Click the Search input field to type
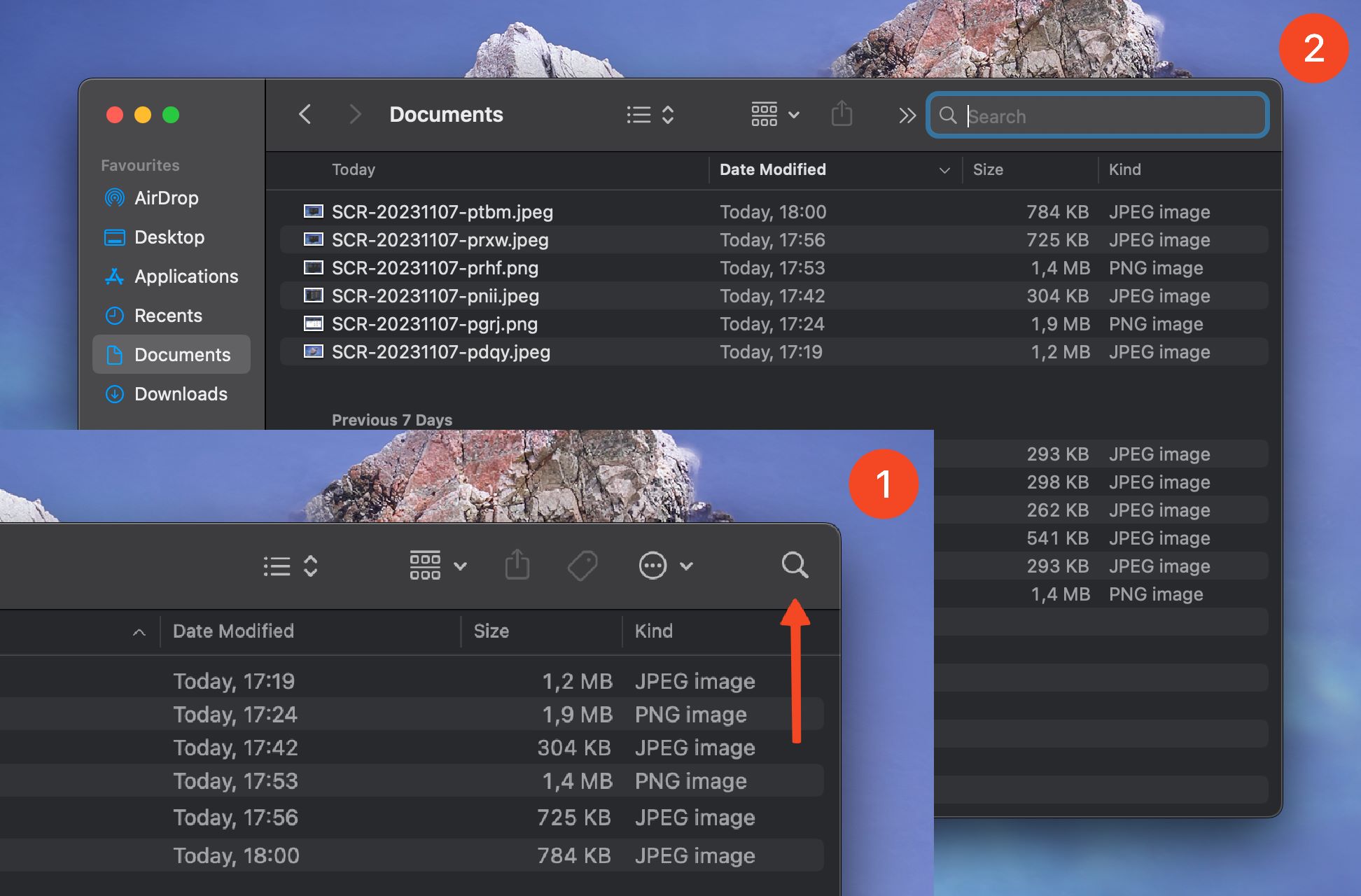Screen dimensions: 1361x896 [x=1099, y=113]
